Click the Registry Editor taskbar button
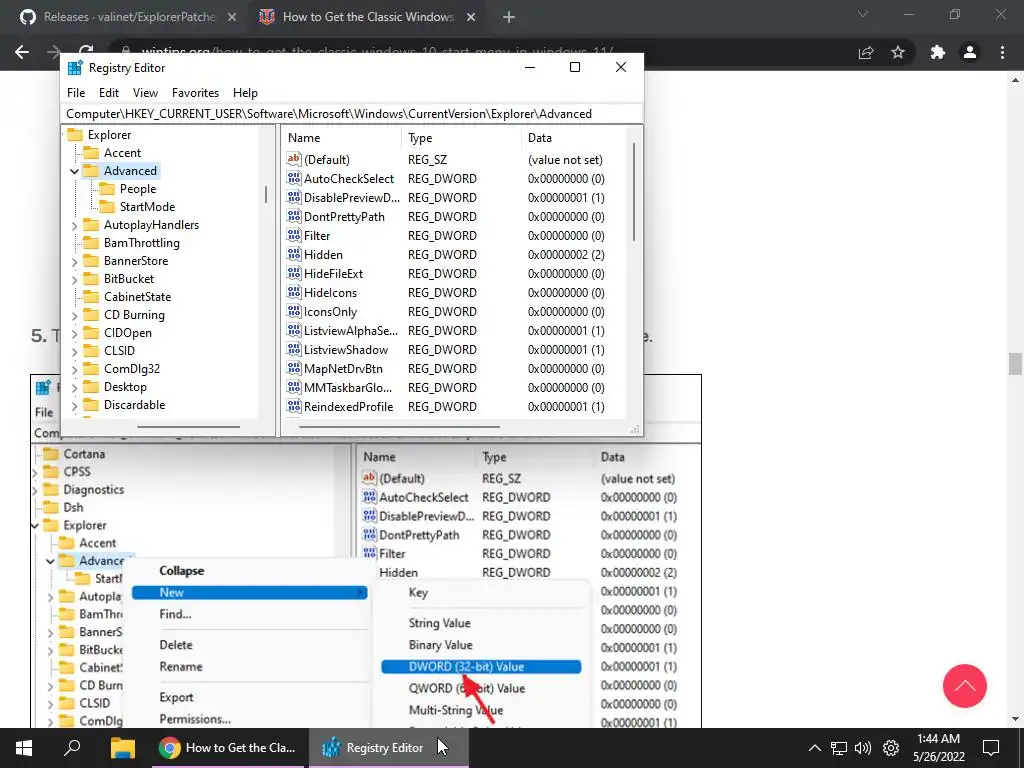Image resolution: width=1024 pixels, height=768 pixels. (x=389, y=748)
